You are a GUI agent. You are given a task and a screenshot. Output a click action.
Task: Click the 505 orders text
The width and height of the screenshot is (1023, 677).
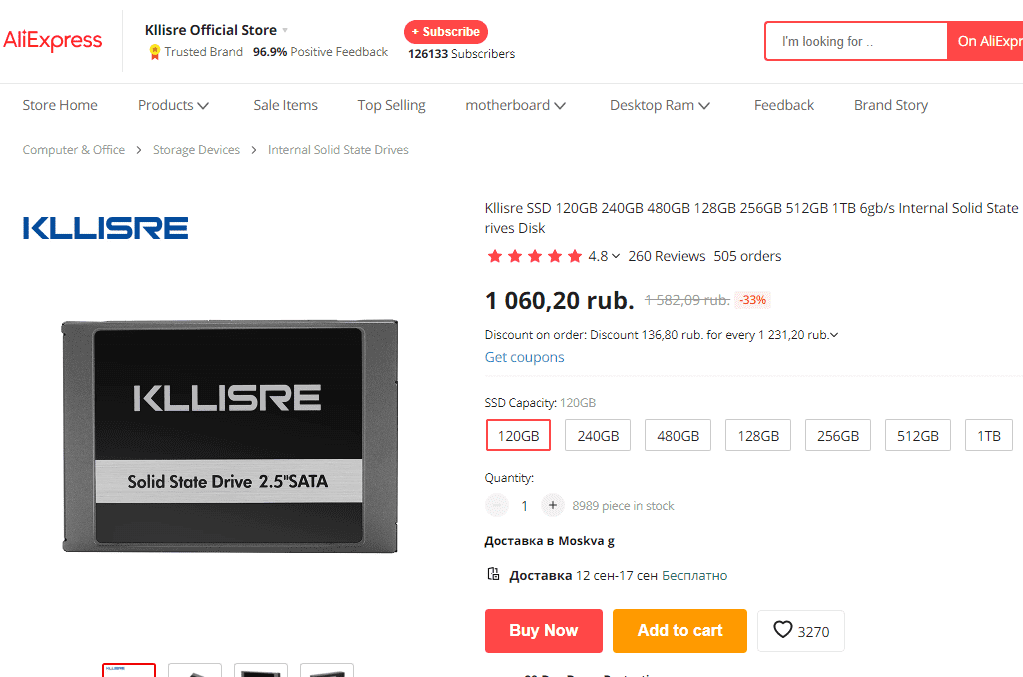pos(747,256)
